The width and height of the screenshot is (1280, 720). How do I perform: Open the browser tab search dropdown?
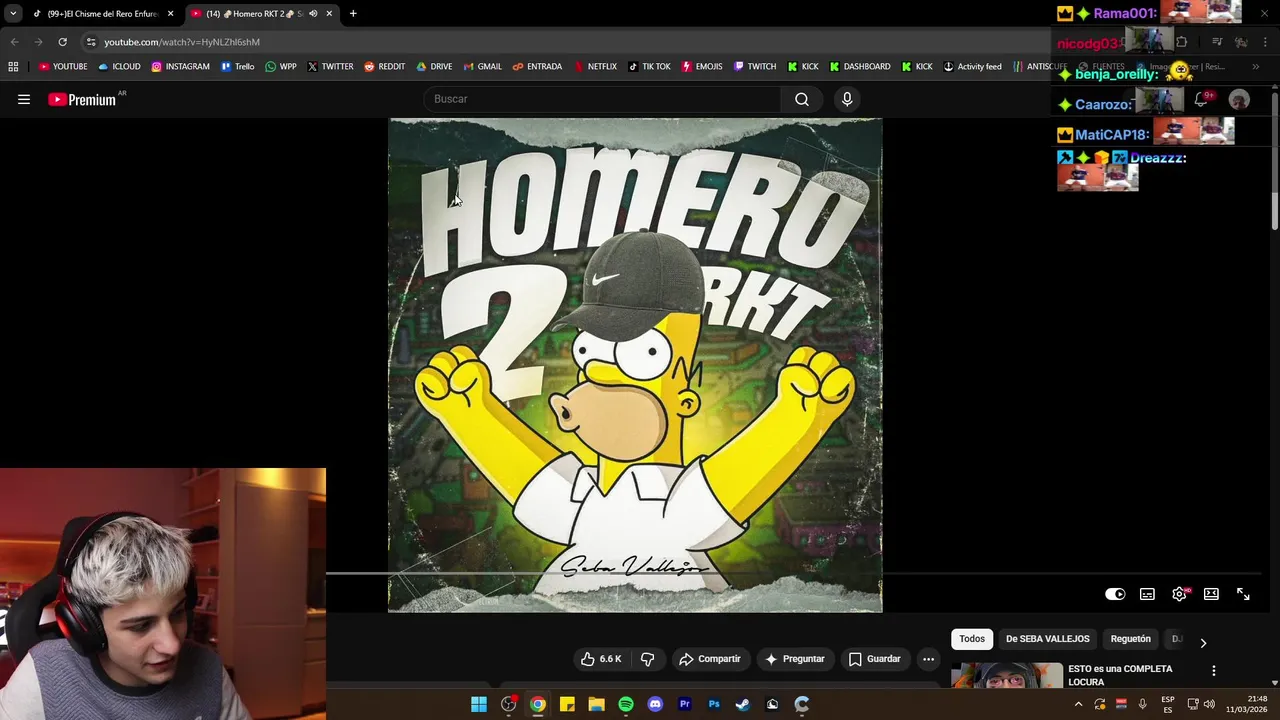13,14
